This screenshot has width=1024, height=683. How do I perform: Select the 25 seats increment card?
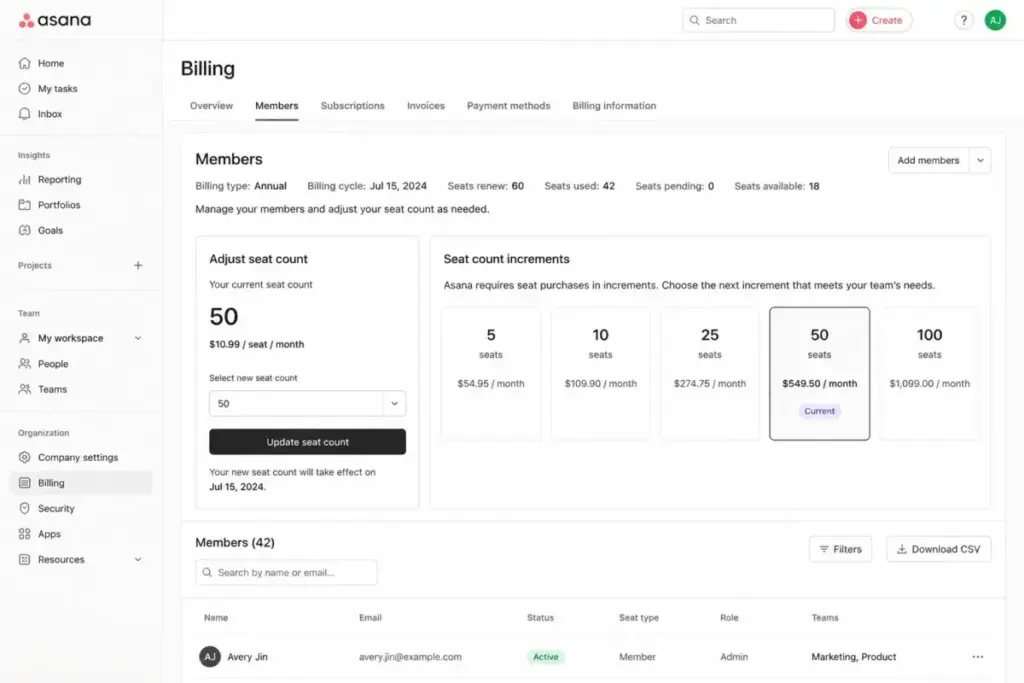click(x=710, y=373)
